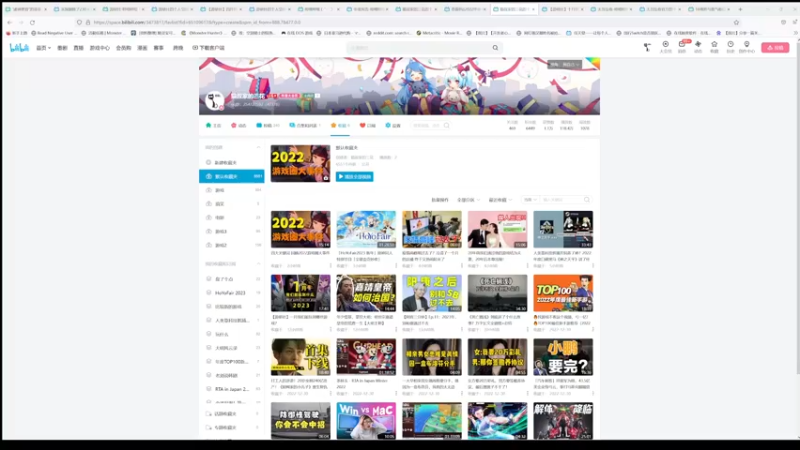Image resolution: width=800 pixels, height=450 pixels.
Task: Switch to the 设置 space tab
Action: pyautogui.click(x=393, y=126)
